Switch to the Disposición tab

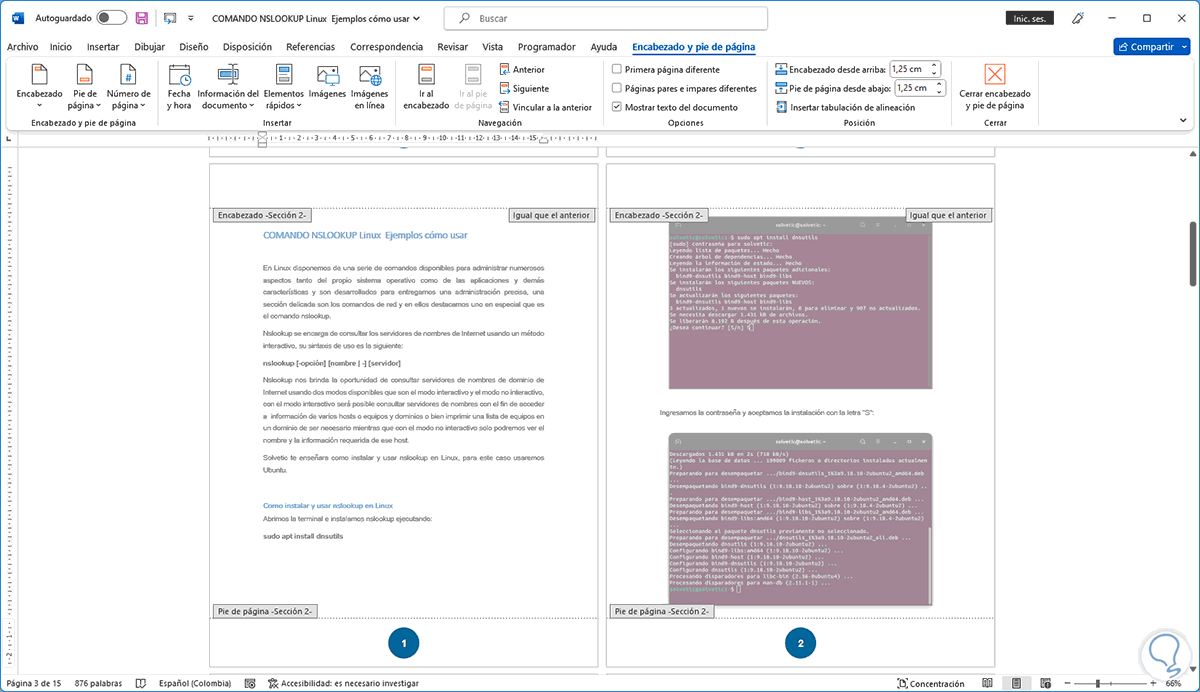[247, 47]
